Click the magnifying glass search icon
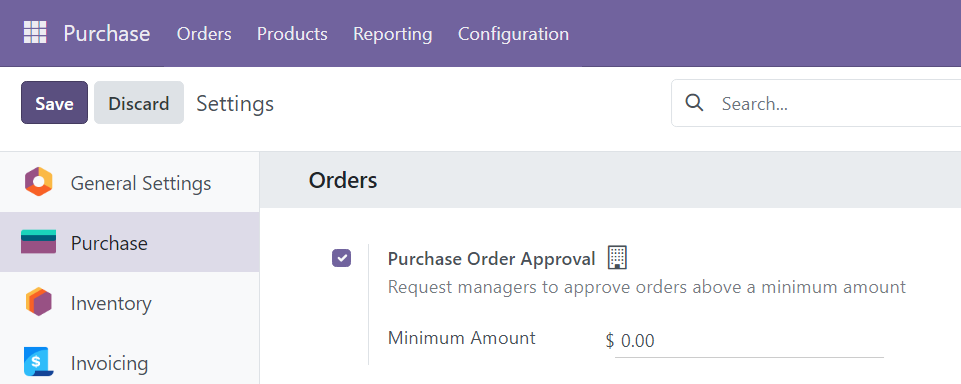Viewport: 961px width, 384px height. click(694, 103)
